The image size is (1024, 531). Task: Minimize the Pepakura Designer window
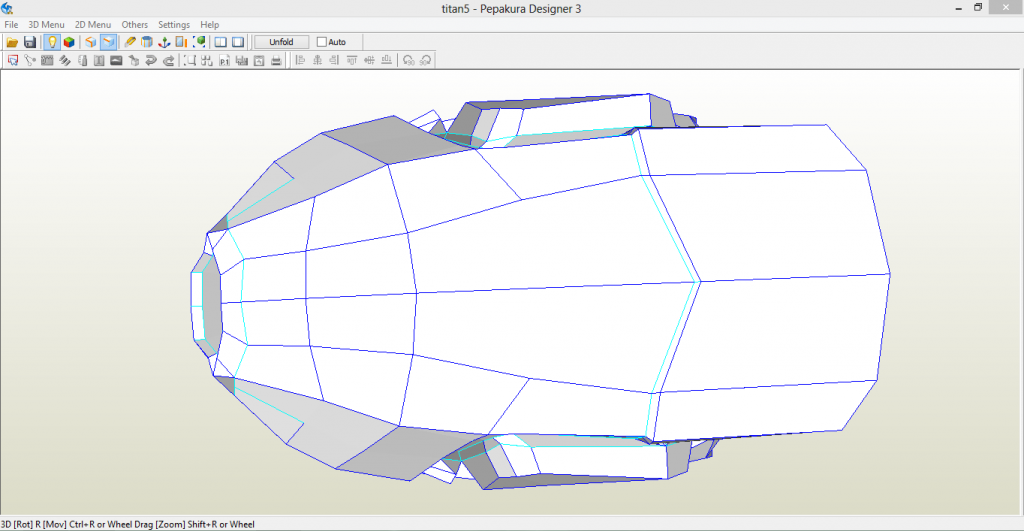[959, 8]
